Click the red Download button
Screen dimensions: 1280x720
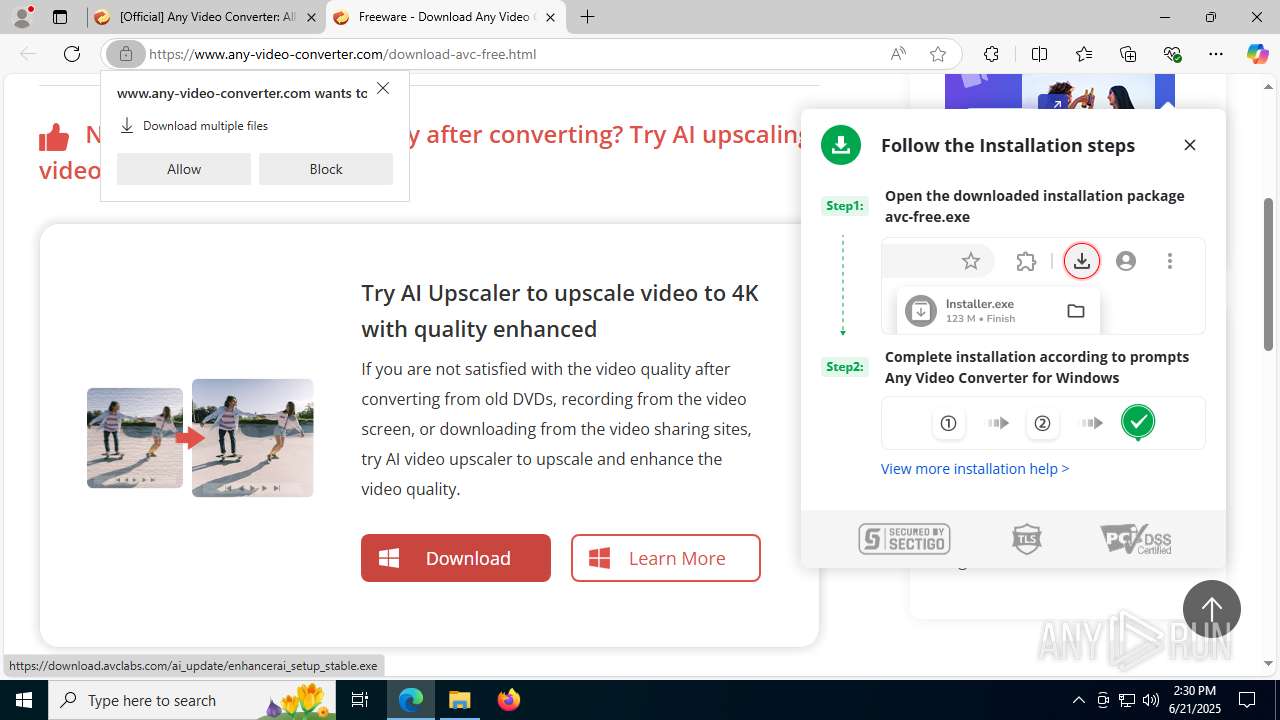coord(456,558)
